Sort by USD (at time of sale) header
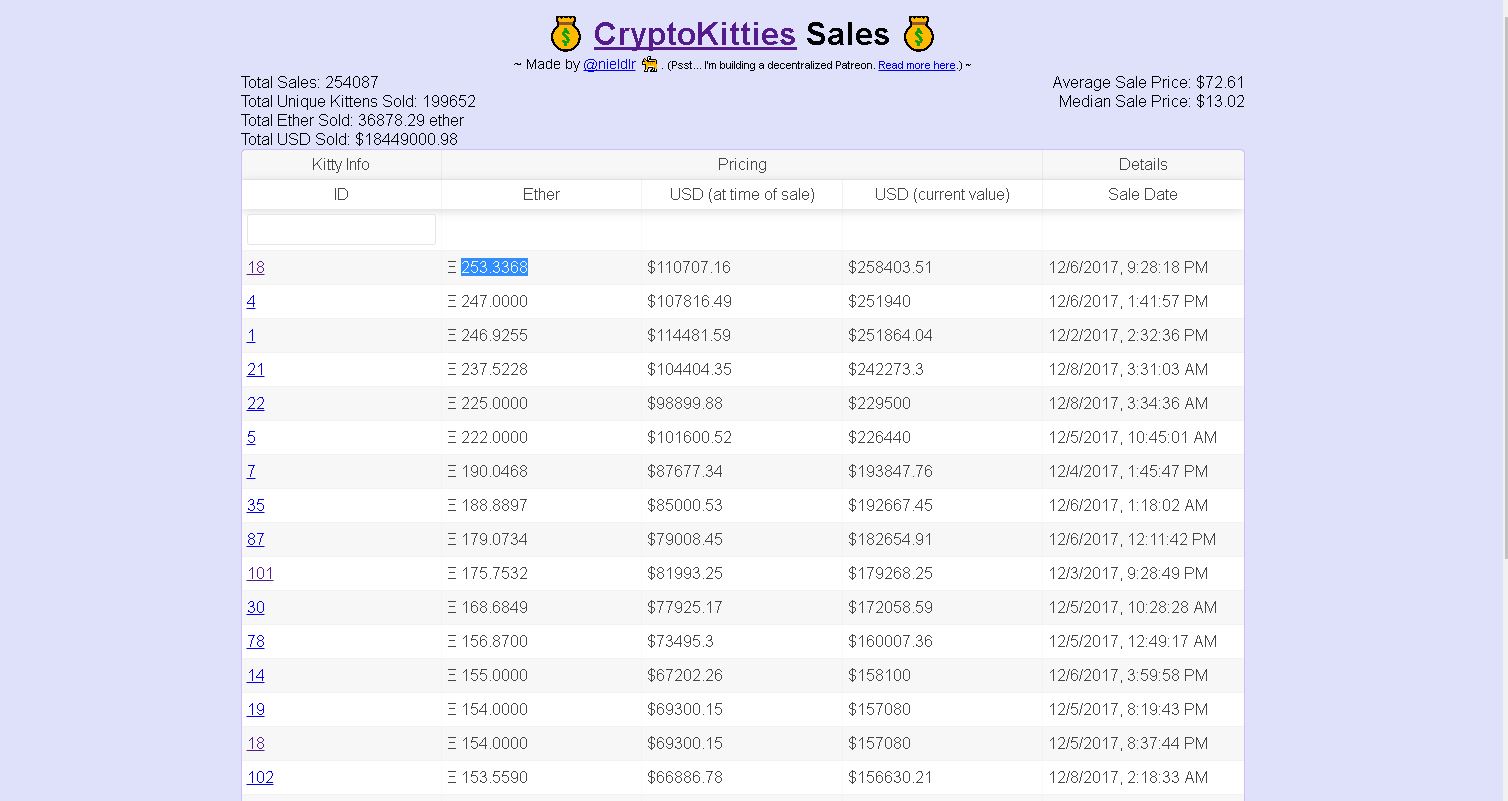The image size is (1508, 801). pyautogui.click(x=742, y=194)
